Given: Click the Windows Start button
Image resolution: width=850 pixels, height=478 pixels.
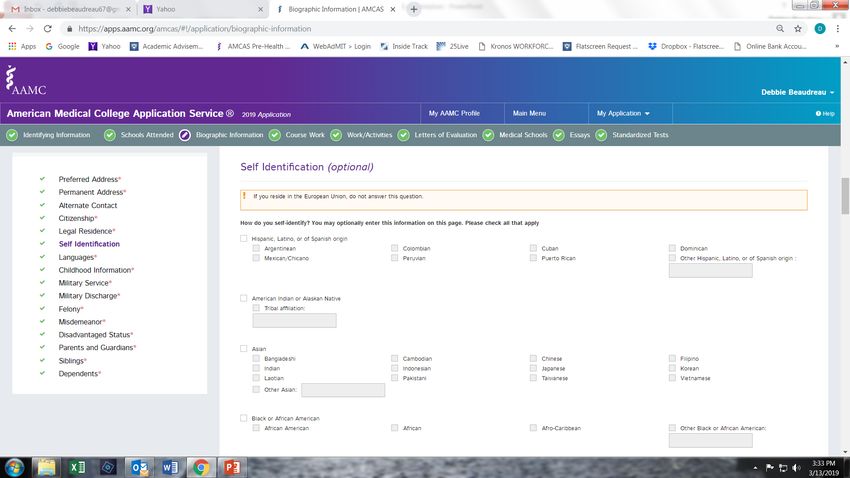Looking at the screenshot, I should [15, 467].
